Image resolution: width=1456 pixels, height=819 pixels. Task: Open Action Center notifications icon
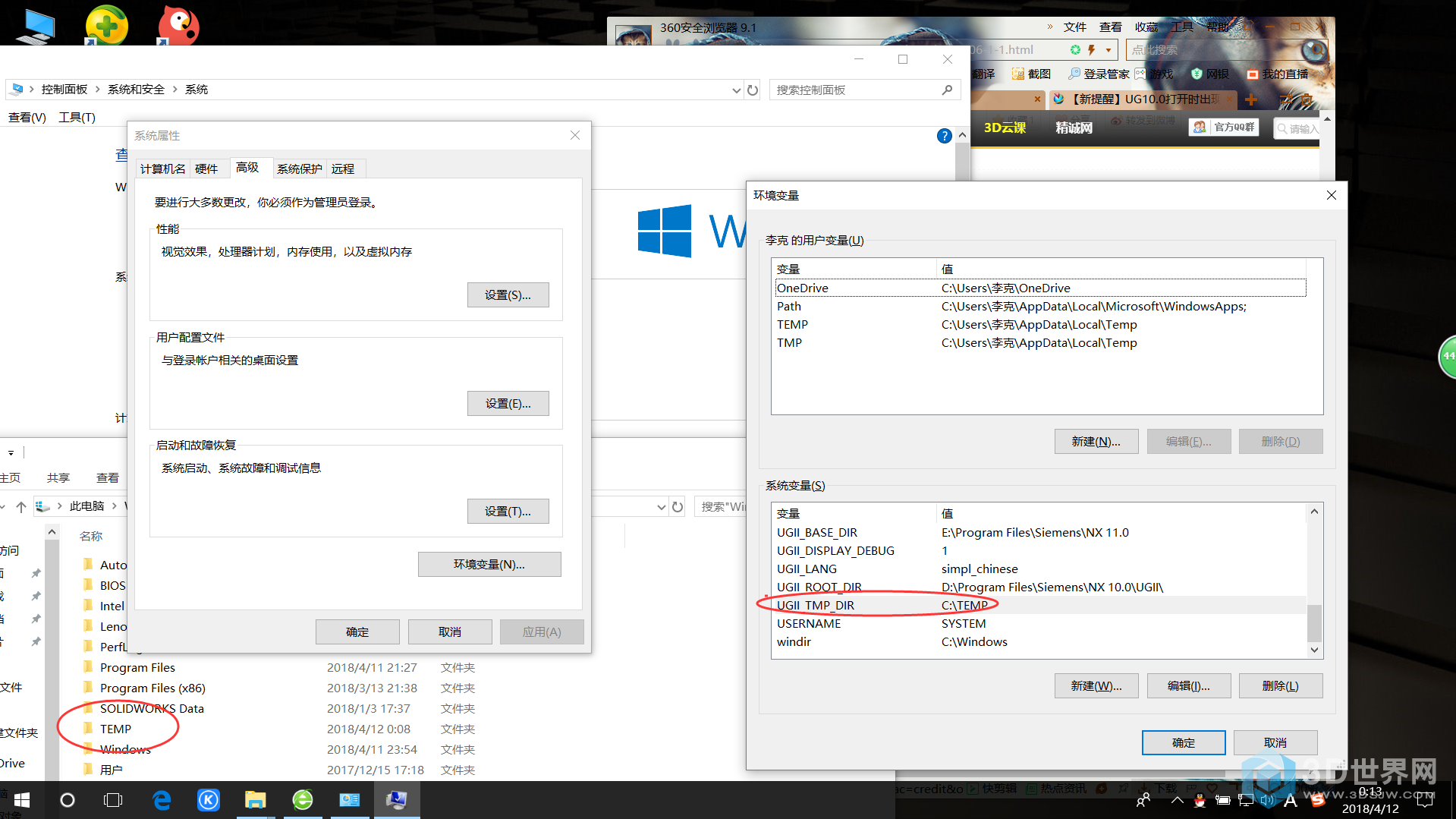(1426, 799)
